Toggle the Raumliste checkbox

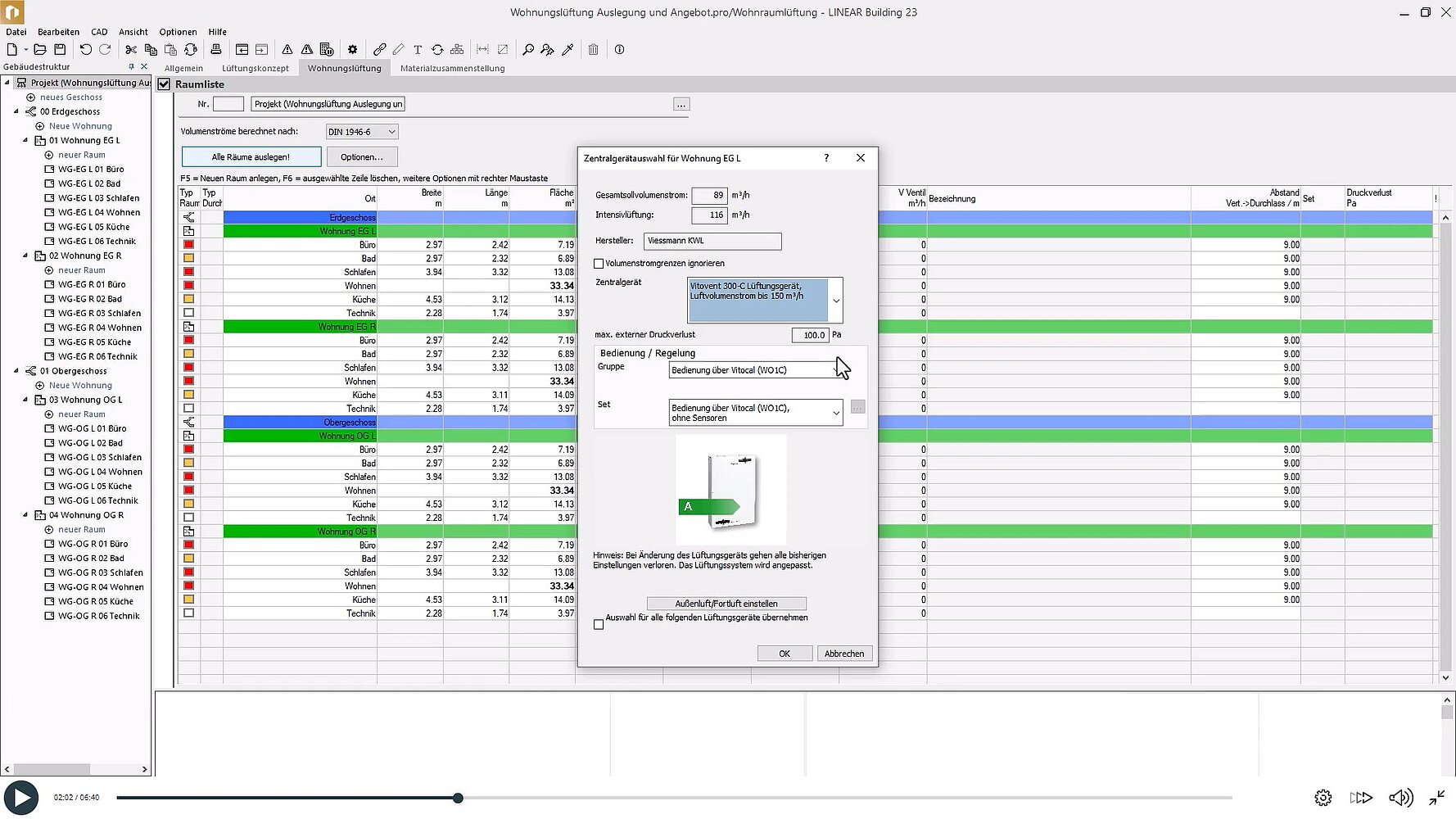coord(164,84)
